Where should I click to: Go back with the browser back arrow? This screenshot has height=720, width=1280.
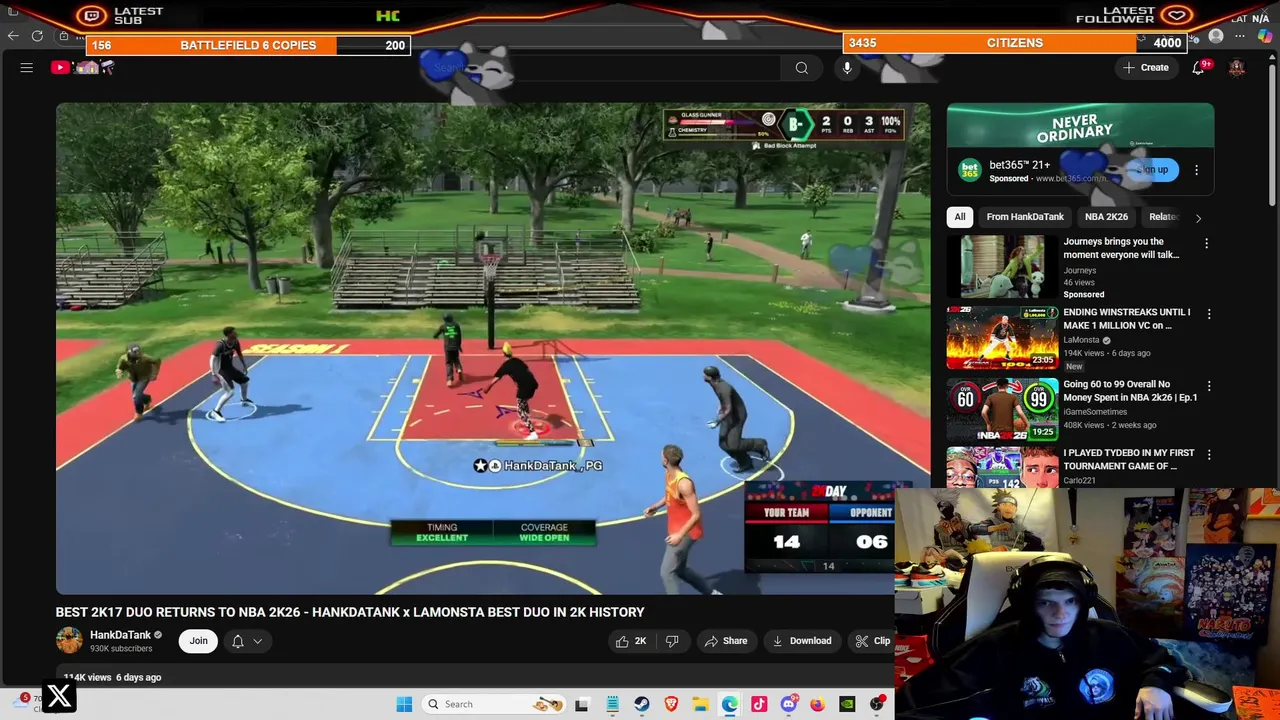12,36
